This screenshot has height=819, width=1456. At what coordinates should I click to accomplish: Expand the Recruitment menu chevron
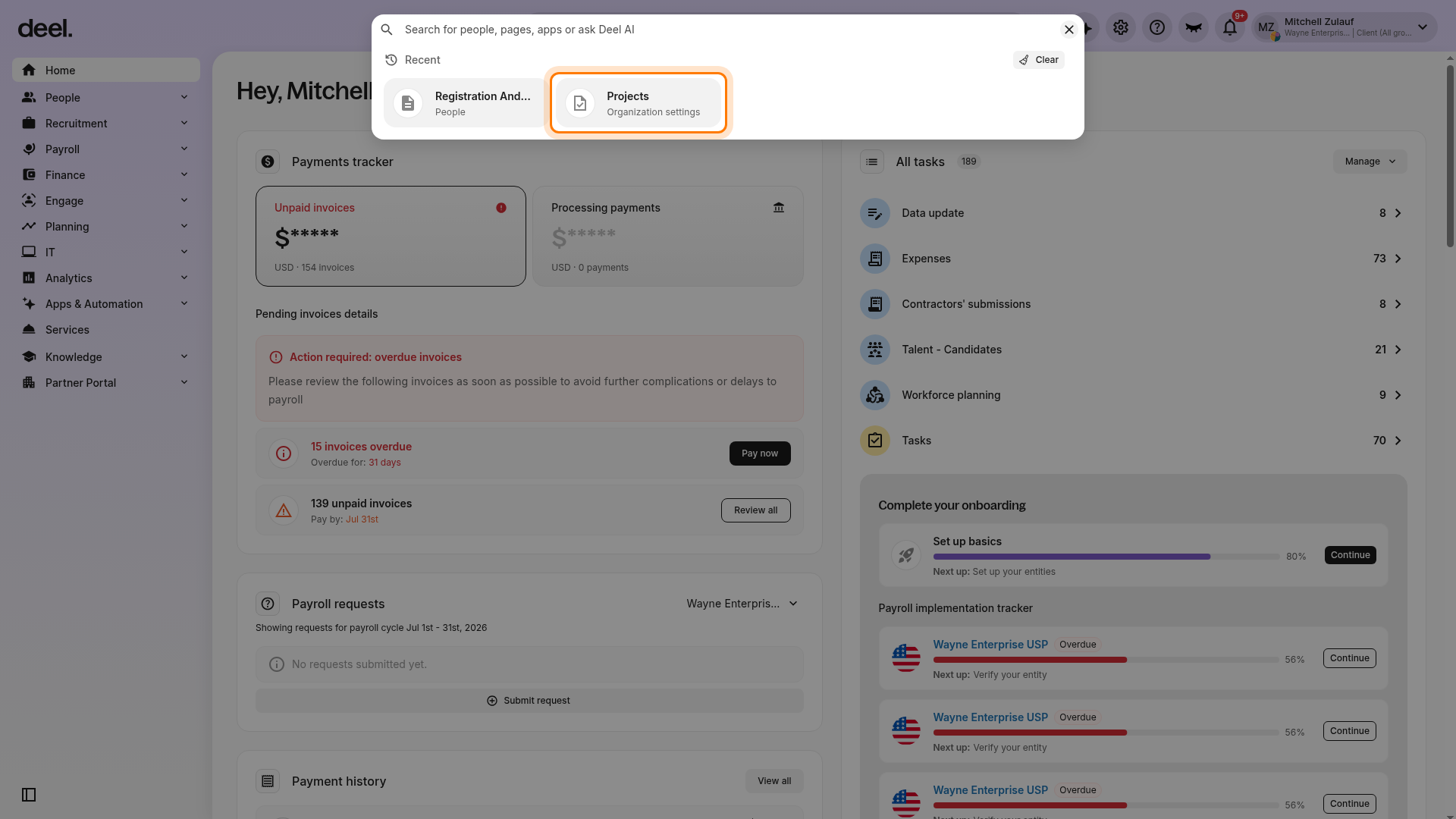[x=184, y=123]
